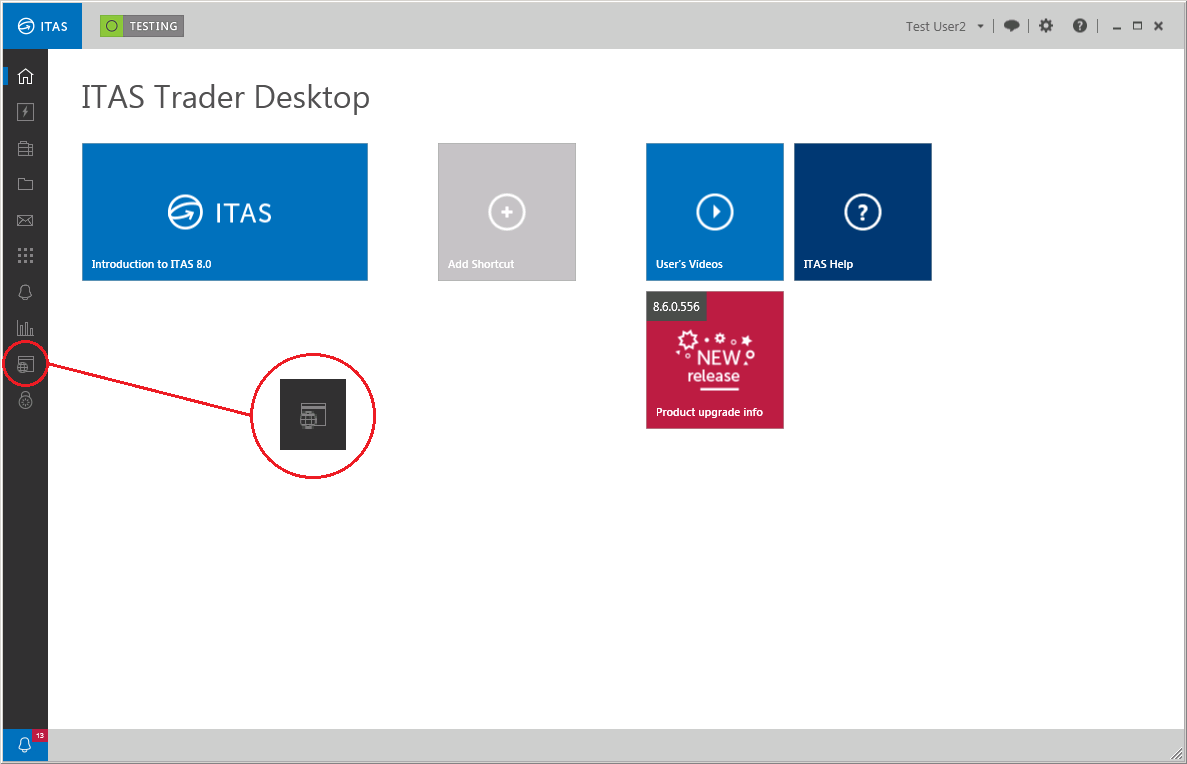Open the settings gear icon

1045,26
